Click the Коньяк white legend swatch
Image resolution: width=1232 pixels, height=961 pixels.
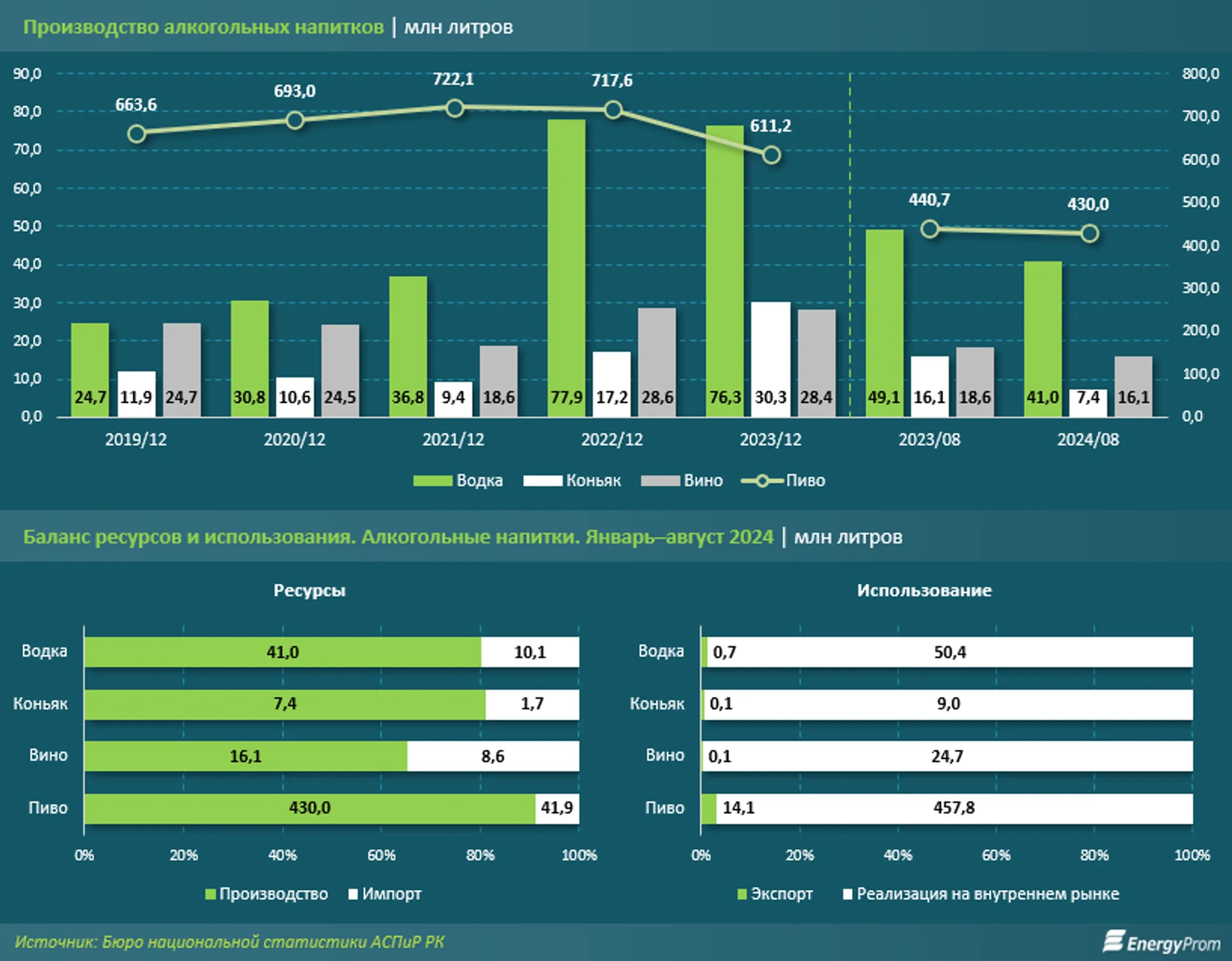pyautogui.click(x=542, y=480)
